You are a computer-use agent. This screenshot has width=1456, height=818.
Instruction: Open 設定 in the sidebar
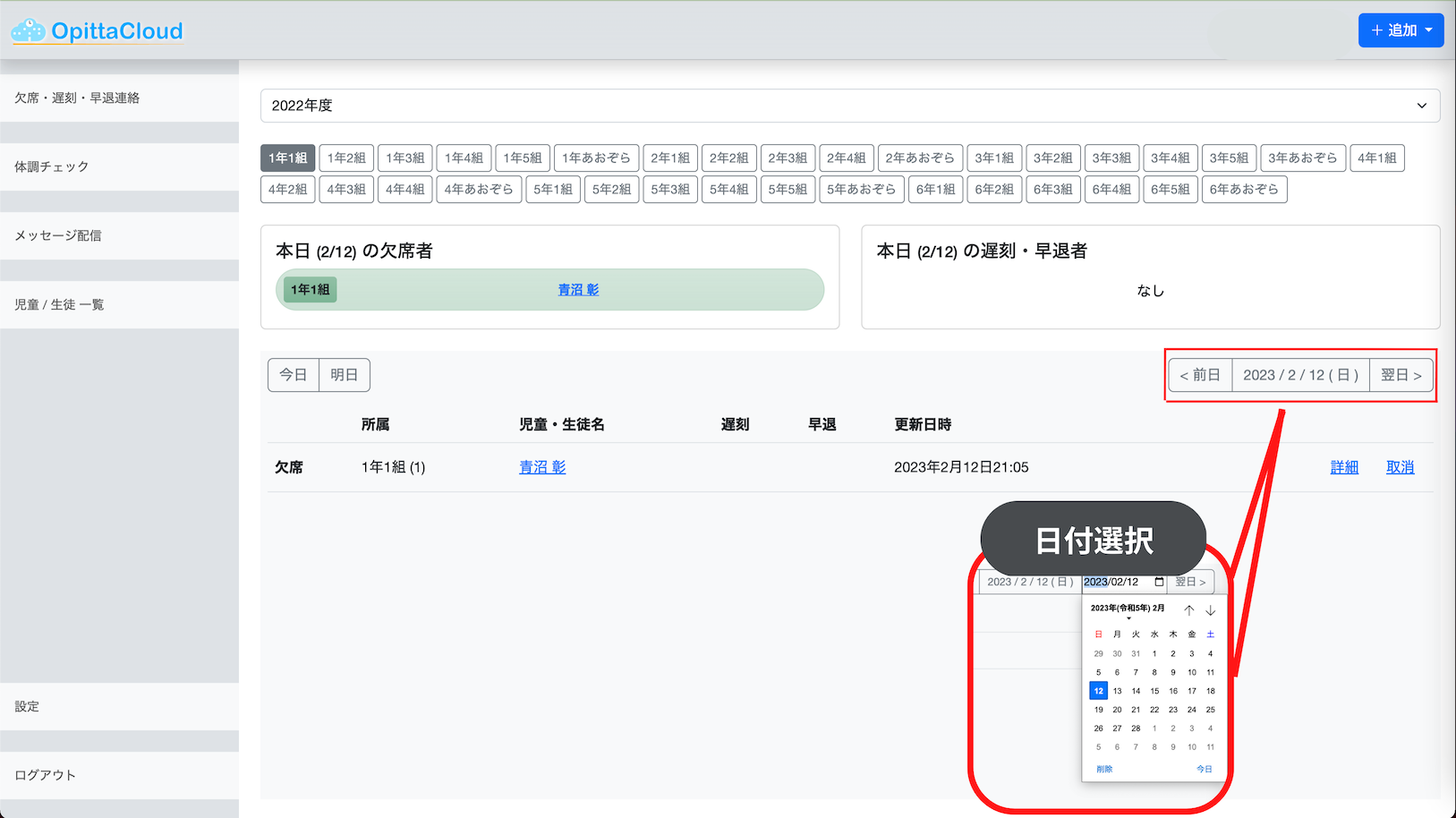tap(119, 706)
